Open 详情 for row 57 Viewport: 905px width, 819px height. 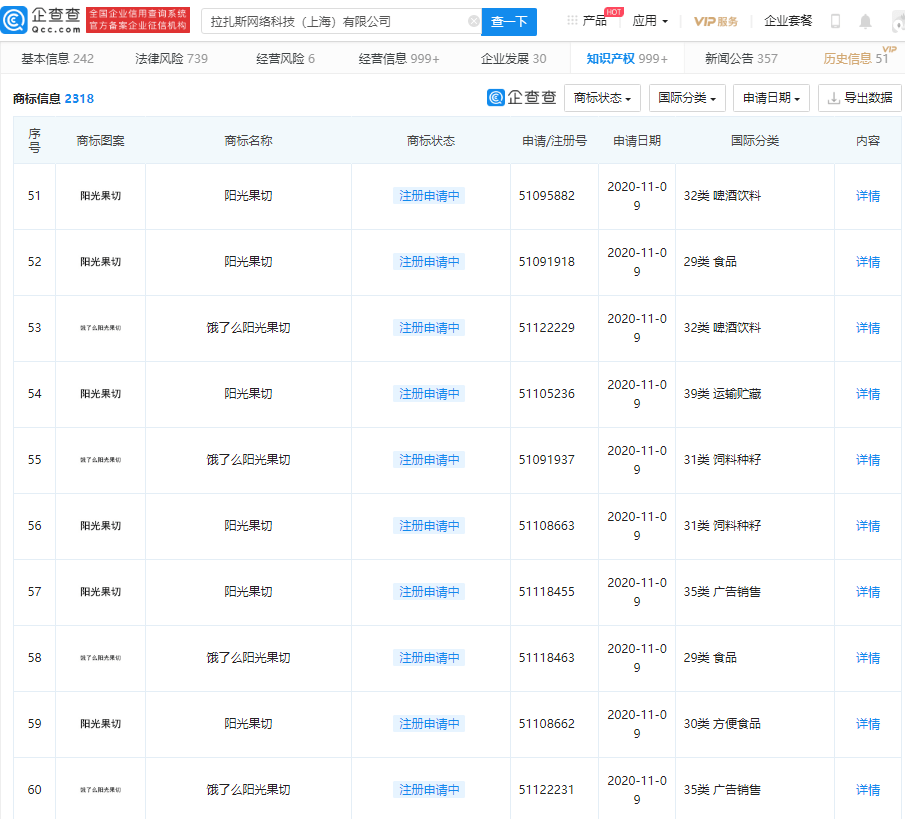(x=867, y=592)
